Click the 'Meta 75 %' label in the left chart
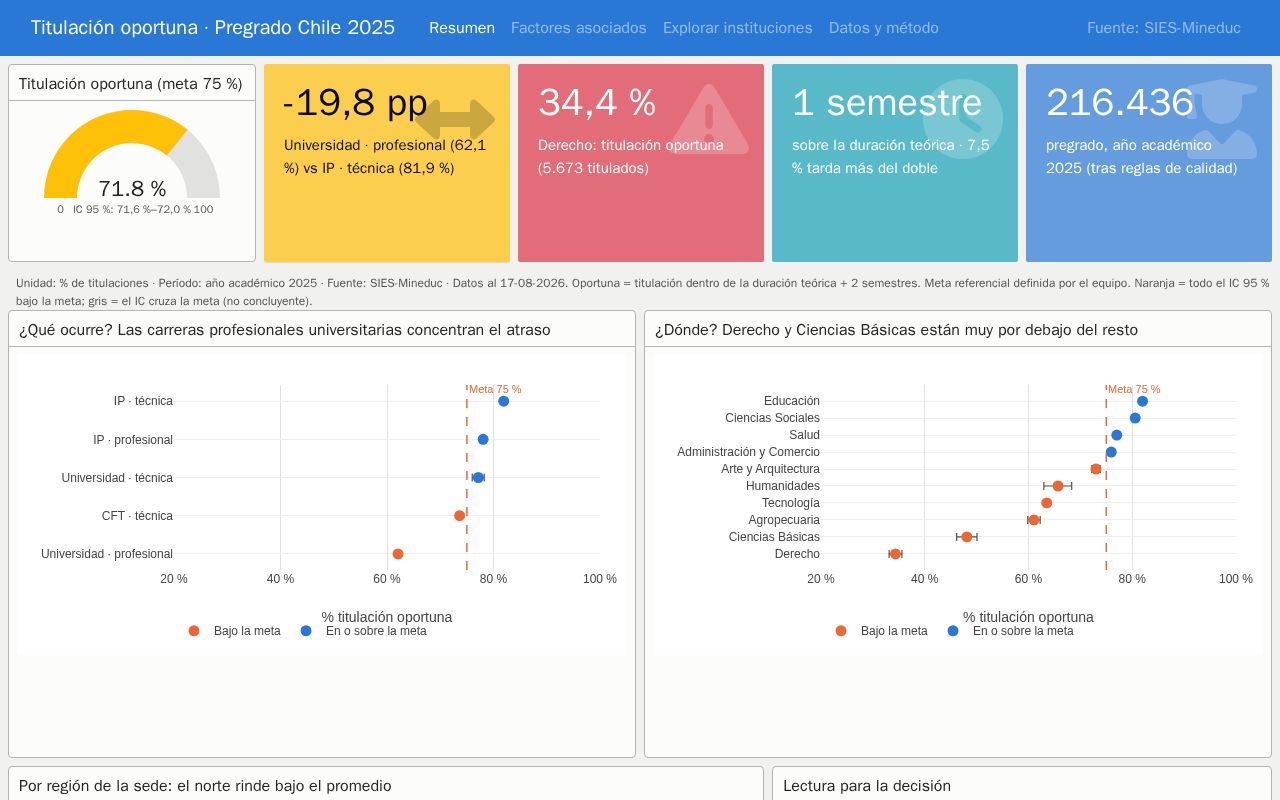The width and height of the screenshot is (1280, 800). pos(495,389)
